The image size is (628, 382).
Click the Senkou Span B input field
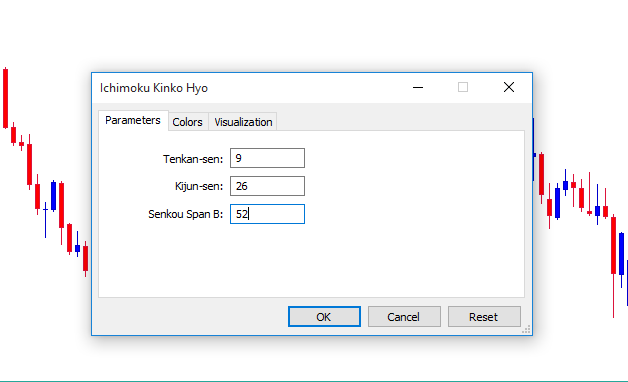(x=267, y=214)
